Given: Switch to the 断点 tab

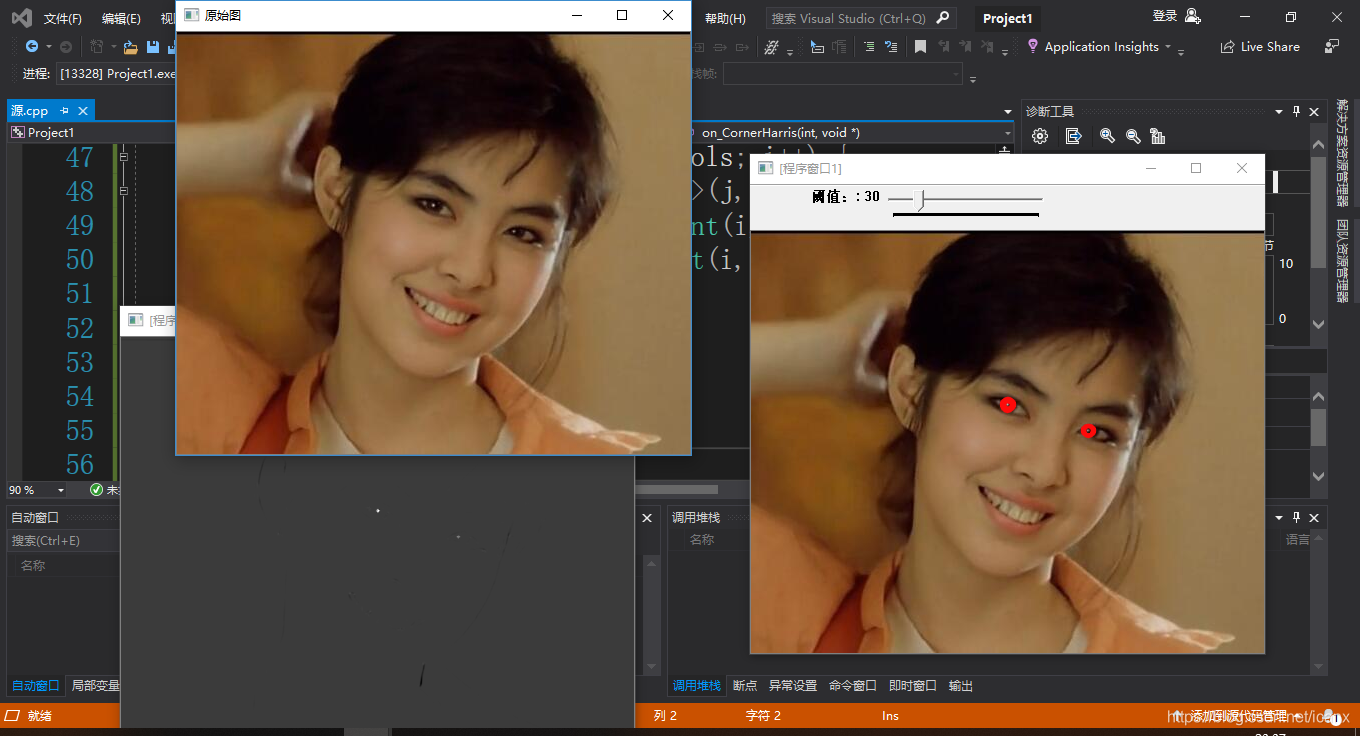Looking at the screenshot, I should [745, 686].
